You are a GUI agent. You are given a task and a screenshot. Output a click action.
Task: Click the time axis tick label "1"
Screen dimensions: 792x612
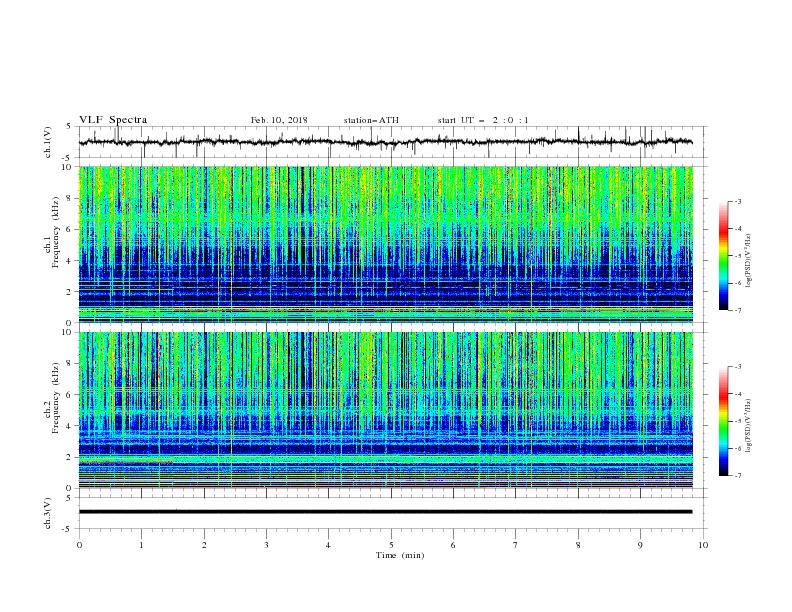pos(141,545)
